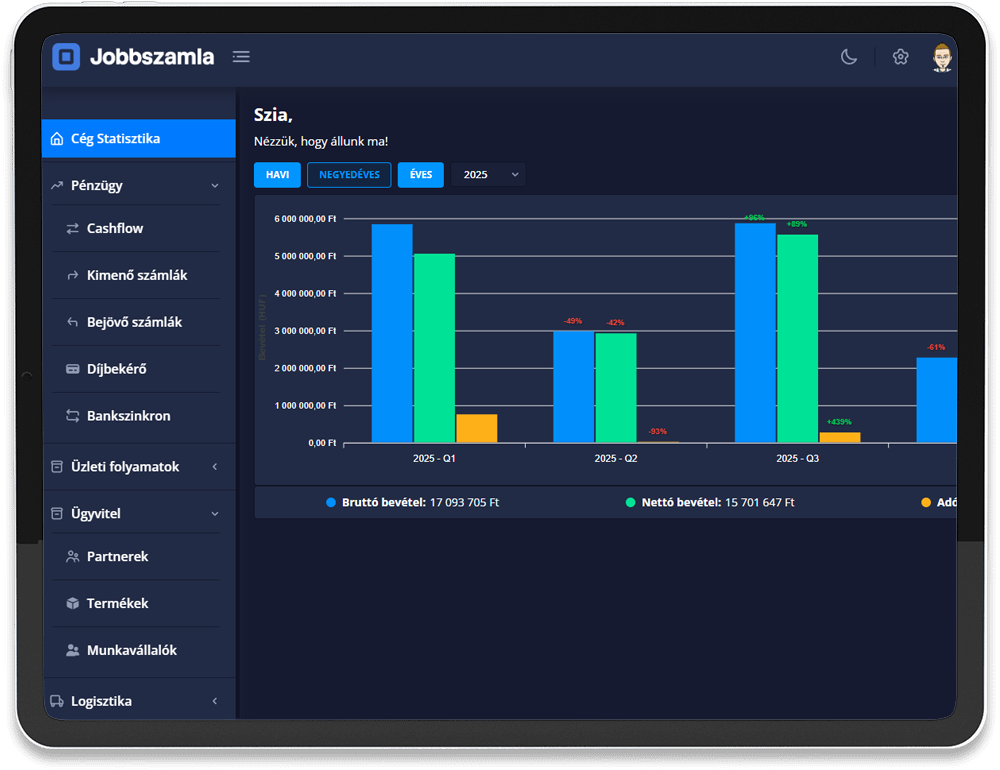1000x770 pixels.
Task: Click the Kimenő számlák outgoing arrow icon
Action: point(73,276)
